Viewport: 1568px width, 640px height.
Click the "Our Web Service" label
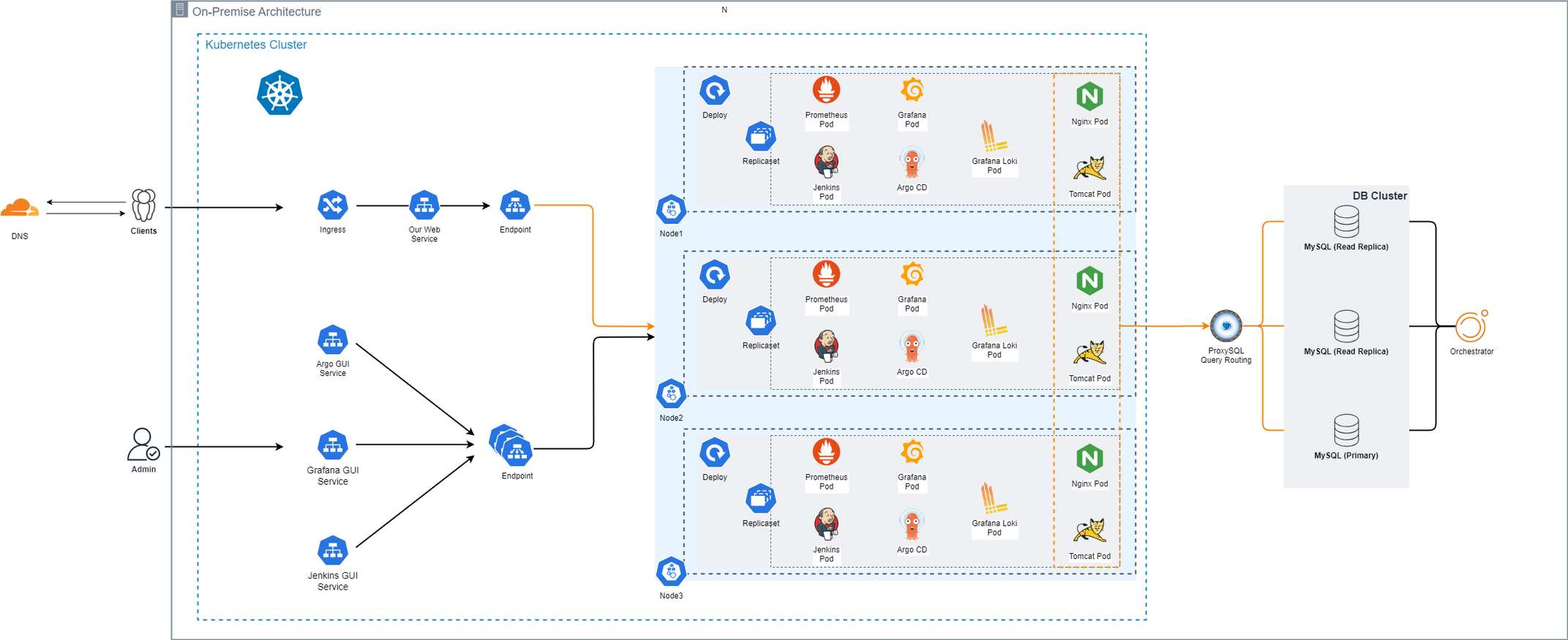click(424, 234)
